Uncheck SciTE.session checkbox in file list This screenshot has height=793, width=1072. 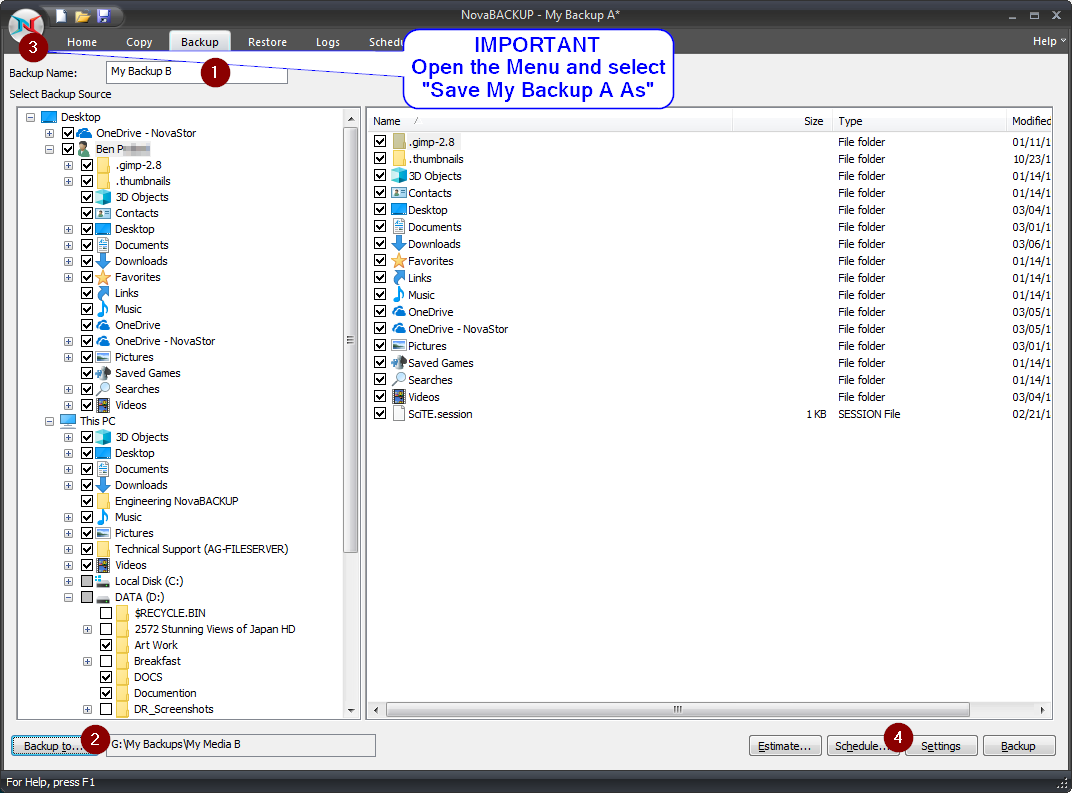click(x=380, y=414)
